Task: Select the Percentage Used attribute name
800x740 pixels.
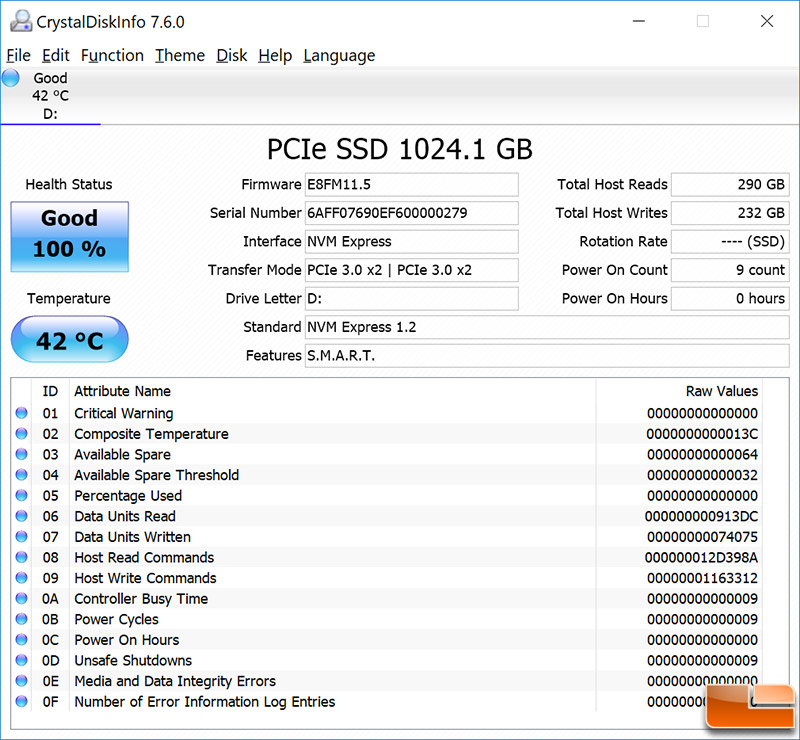Action: click(x=128, y=496)
